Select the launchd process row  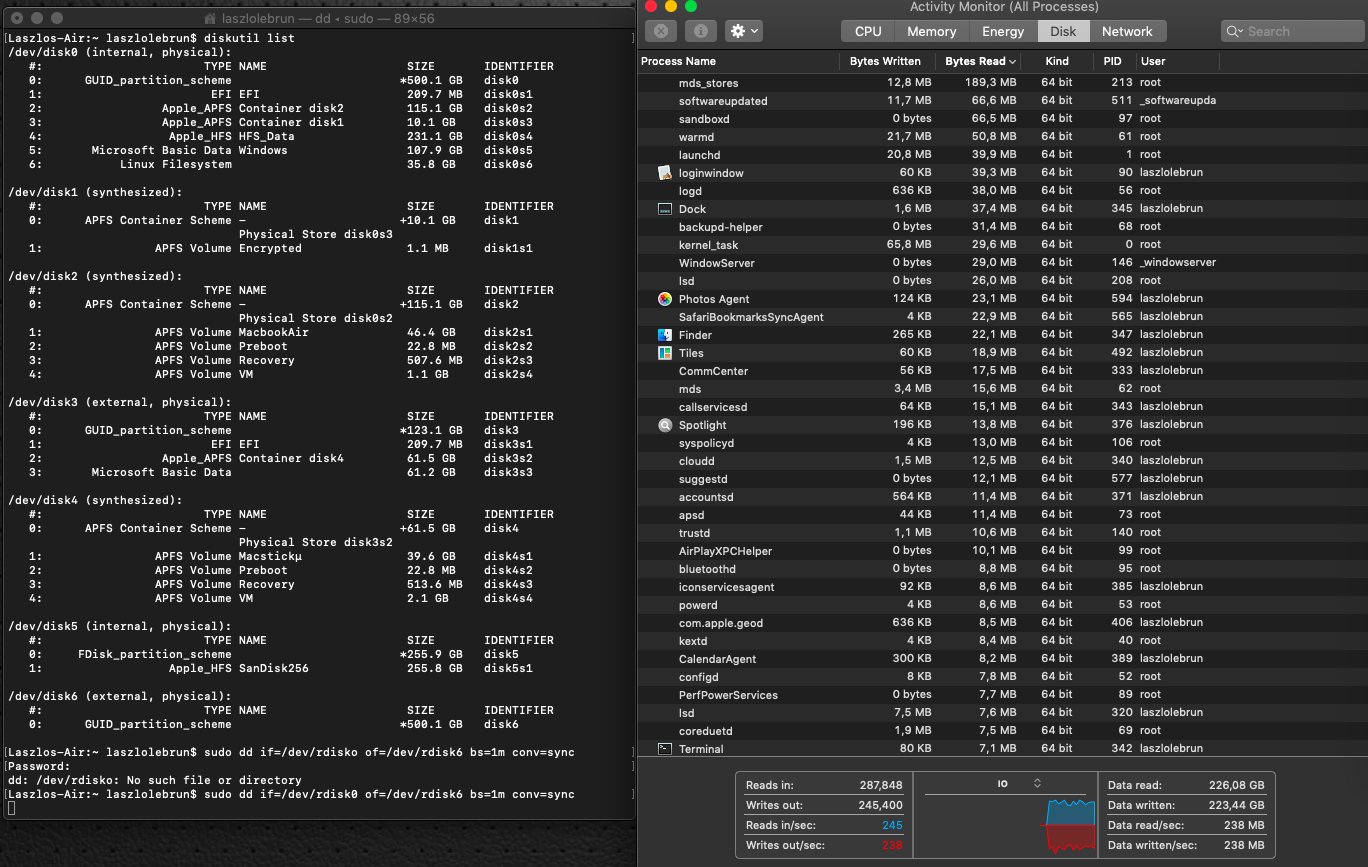coord(1003,155)
